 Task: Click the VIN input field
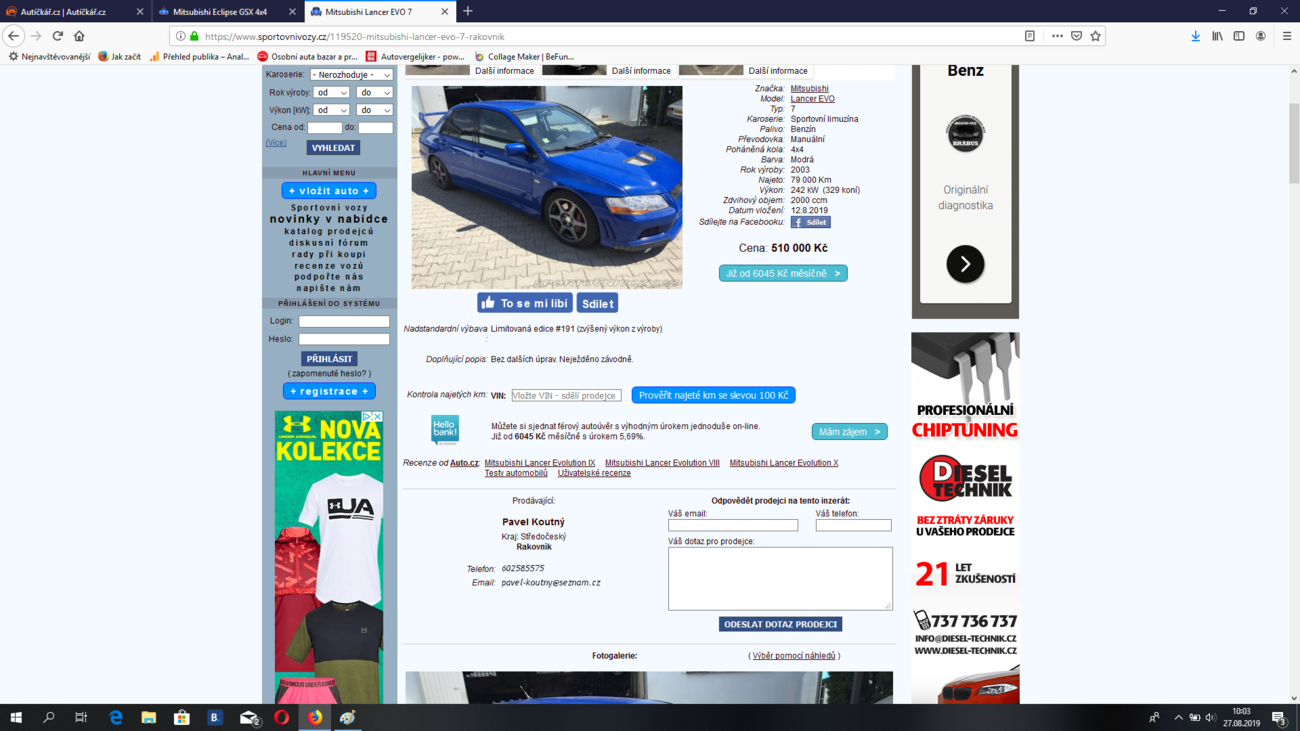coord(566,396)
